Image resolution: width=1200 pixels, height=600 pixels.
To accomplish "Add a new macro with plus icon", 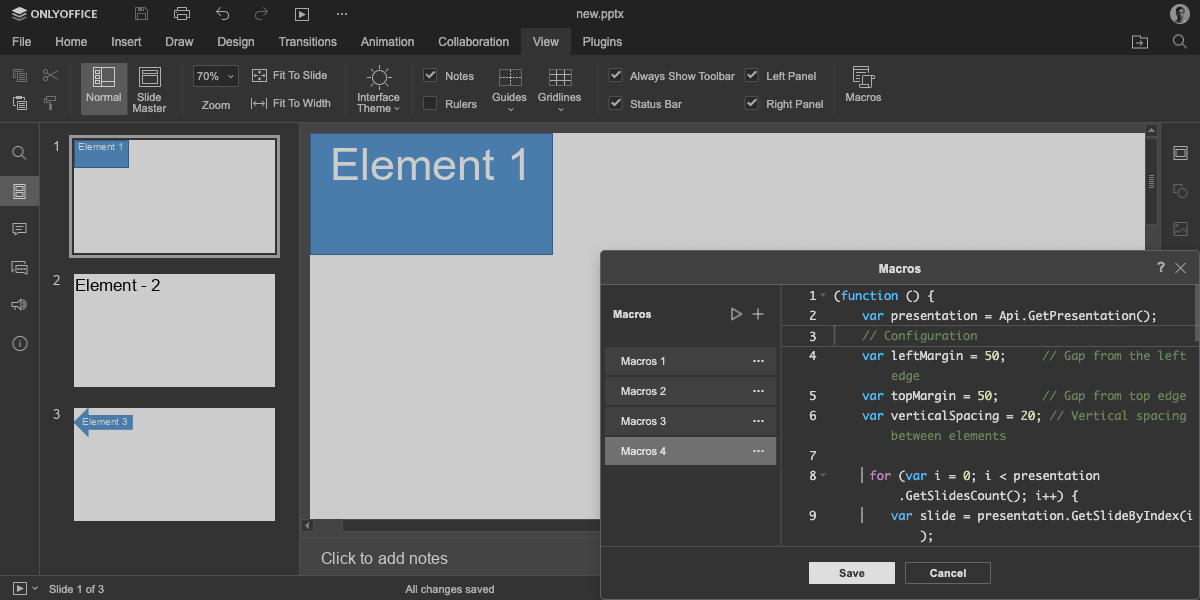I will point(758,314).
